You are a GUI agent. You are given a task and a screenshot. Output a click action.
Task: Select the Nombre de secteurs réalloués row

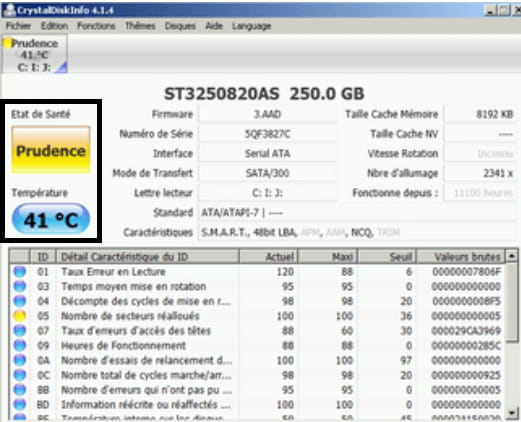[257, 315]
